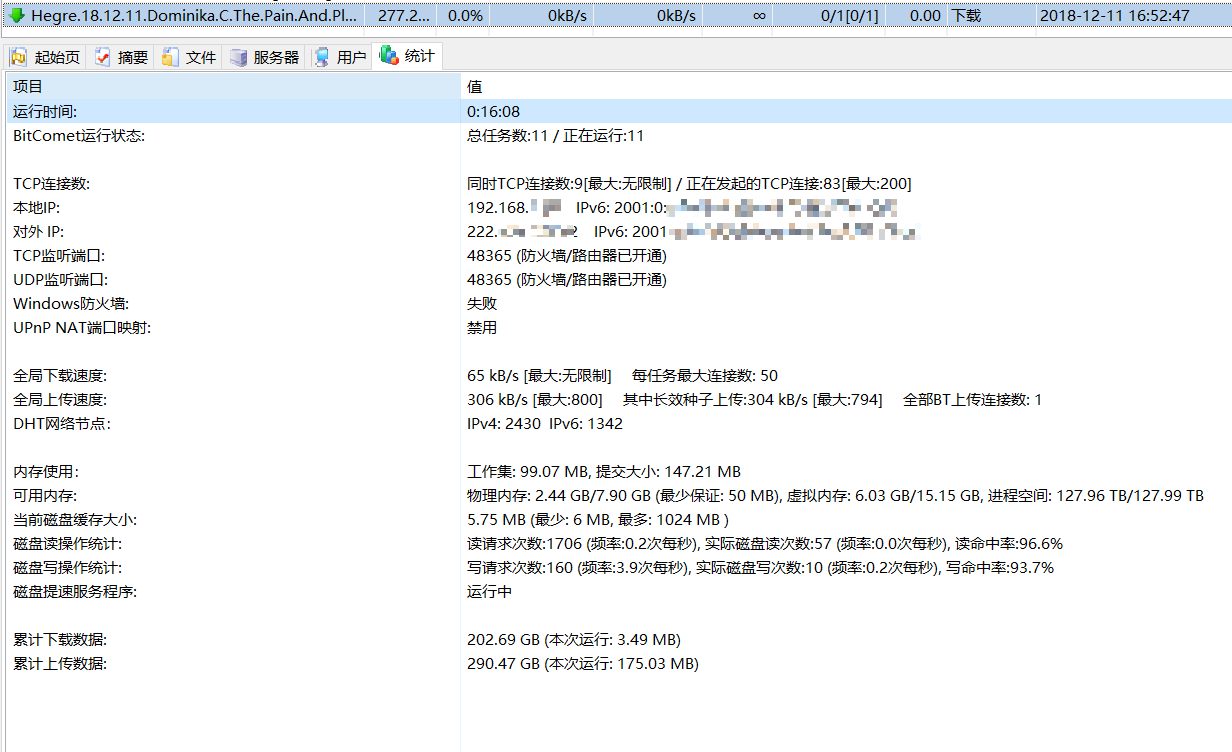The image size is (1232, 752).
Task: Click the 起始页 tab icon
Action: [19, 57]
